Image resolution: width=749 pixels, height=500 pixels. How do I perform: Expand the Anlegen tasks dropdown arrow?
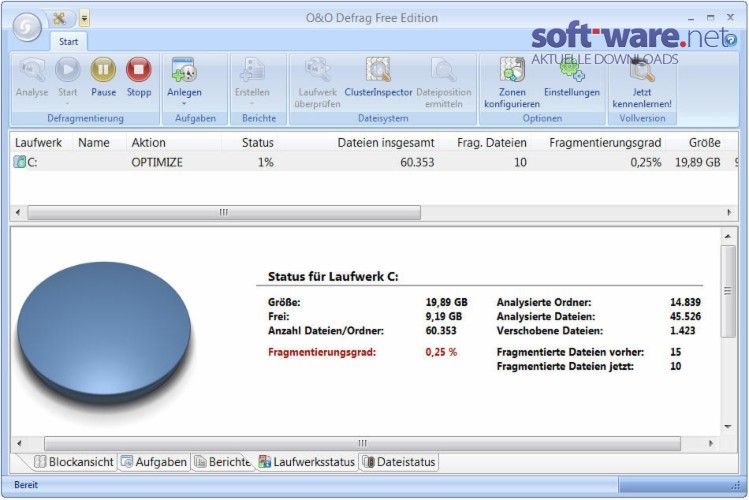point(184,103)
